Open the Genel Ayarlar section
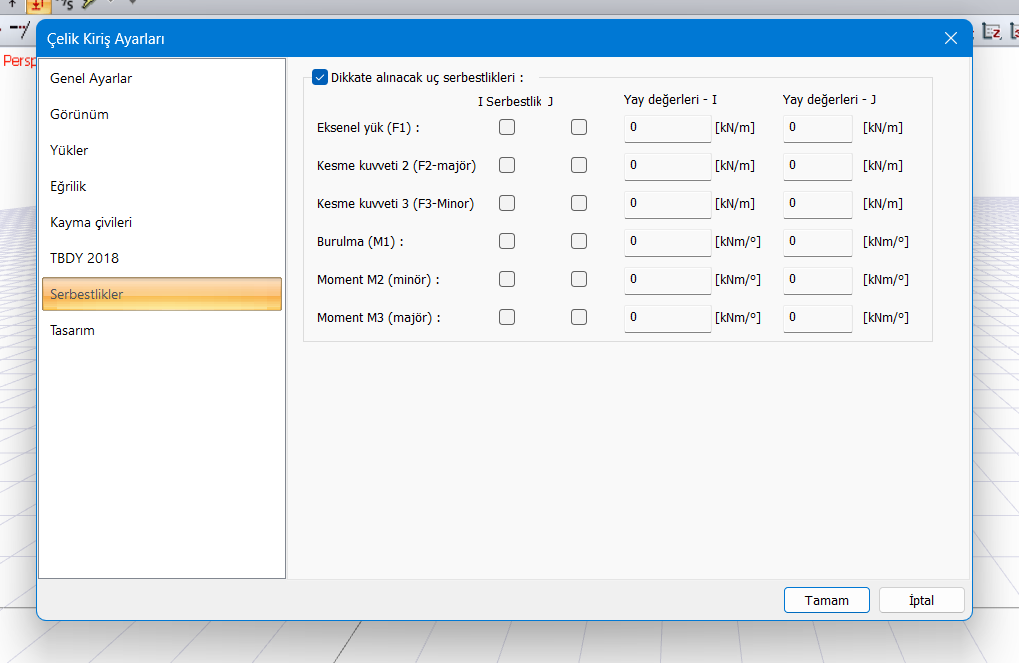1019x663 pixels. [91, 78]
